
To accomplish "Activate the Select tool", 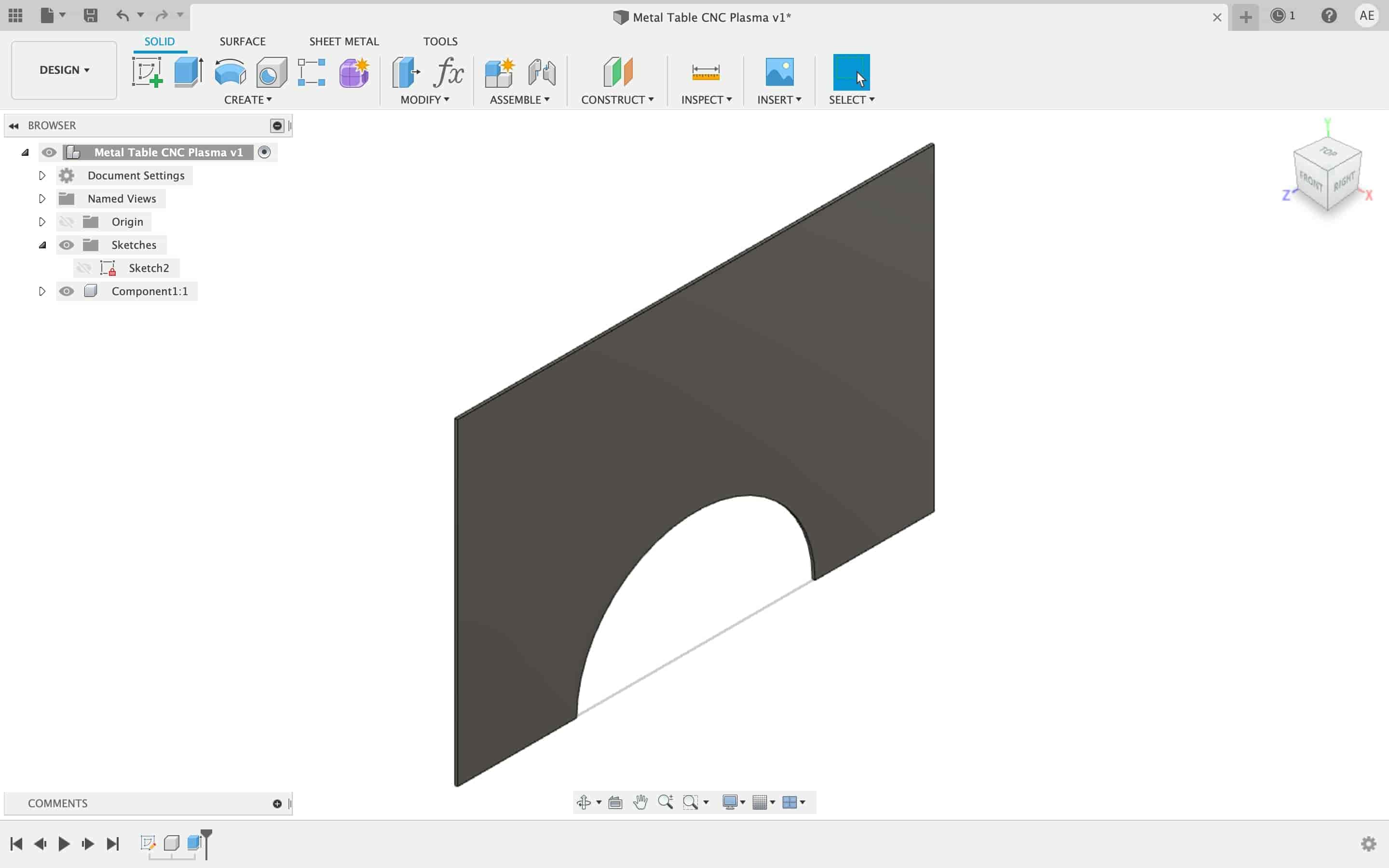I will click(851, 72).
